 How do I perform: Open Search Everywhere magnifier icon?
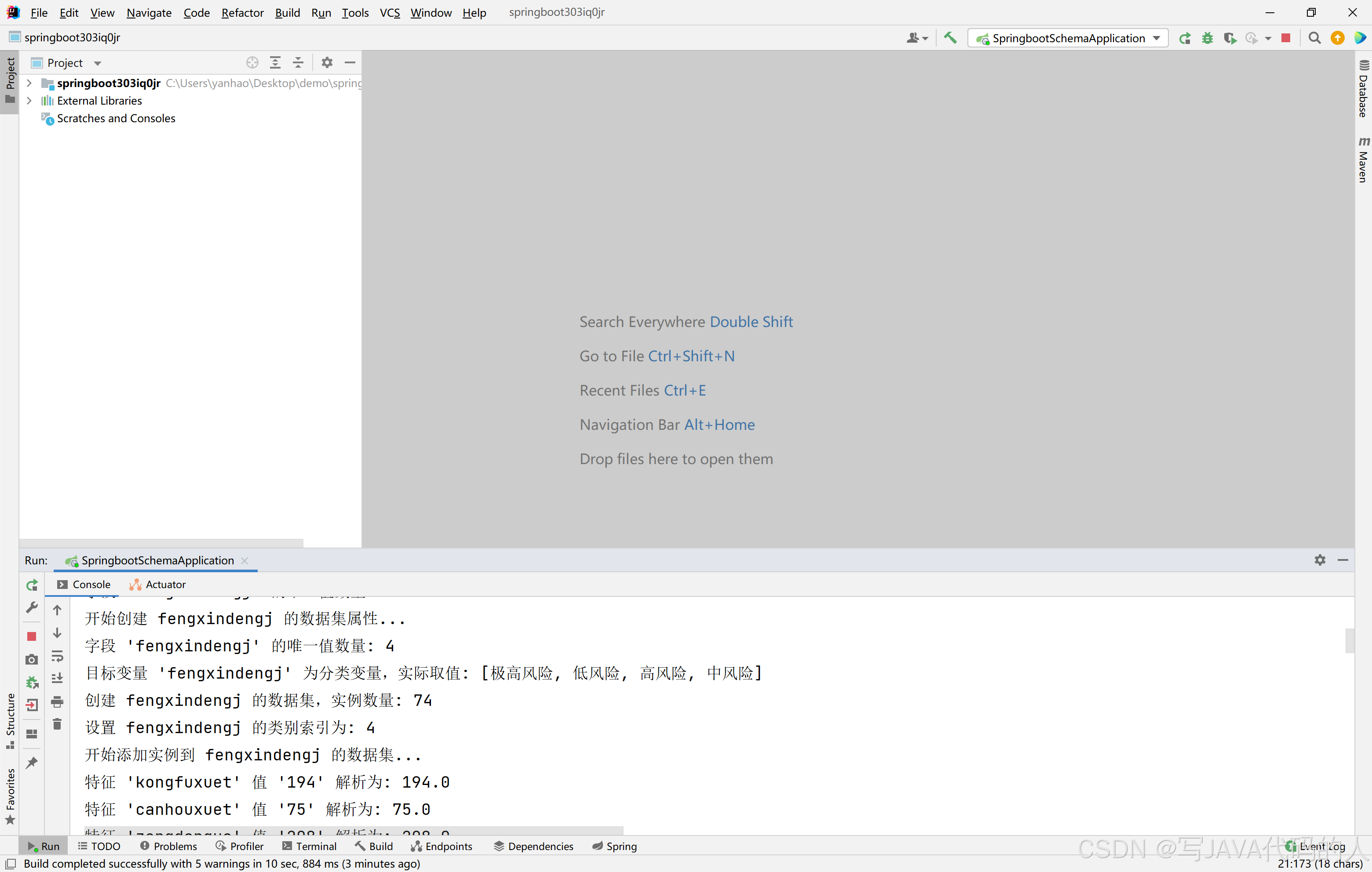(x=1314, y=38)
